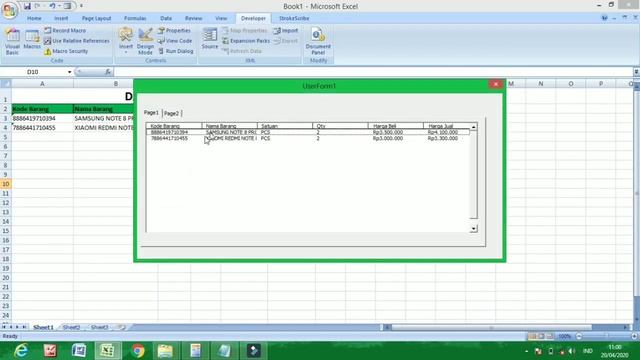Click listbox scrollbar down arrow
Screen dimensions: 640x360
(x=473, y=229)
